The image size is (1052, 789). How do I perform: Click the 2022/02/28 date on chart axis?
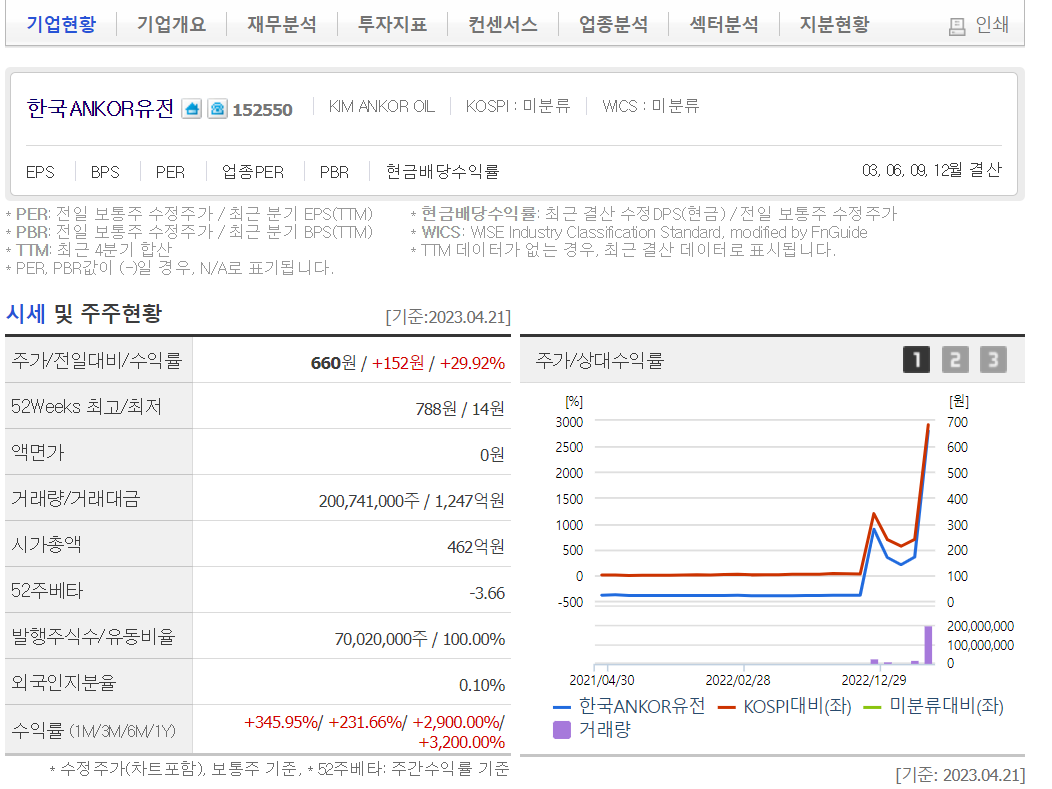[738, 680]
